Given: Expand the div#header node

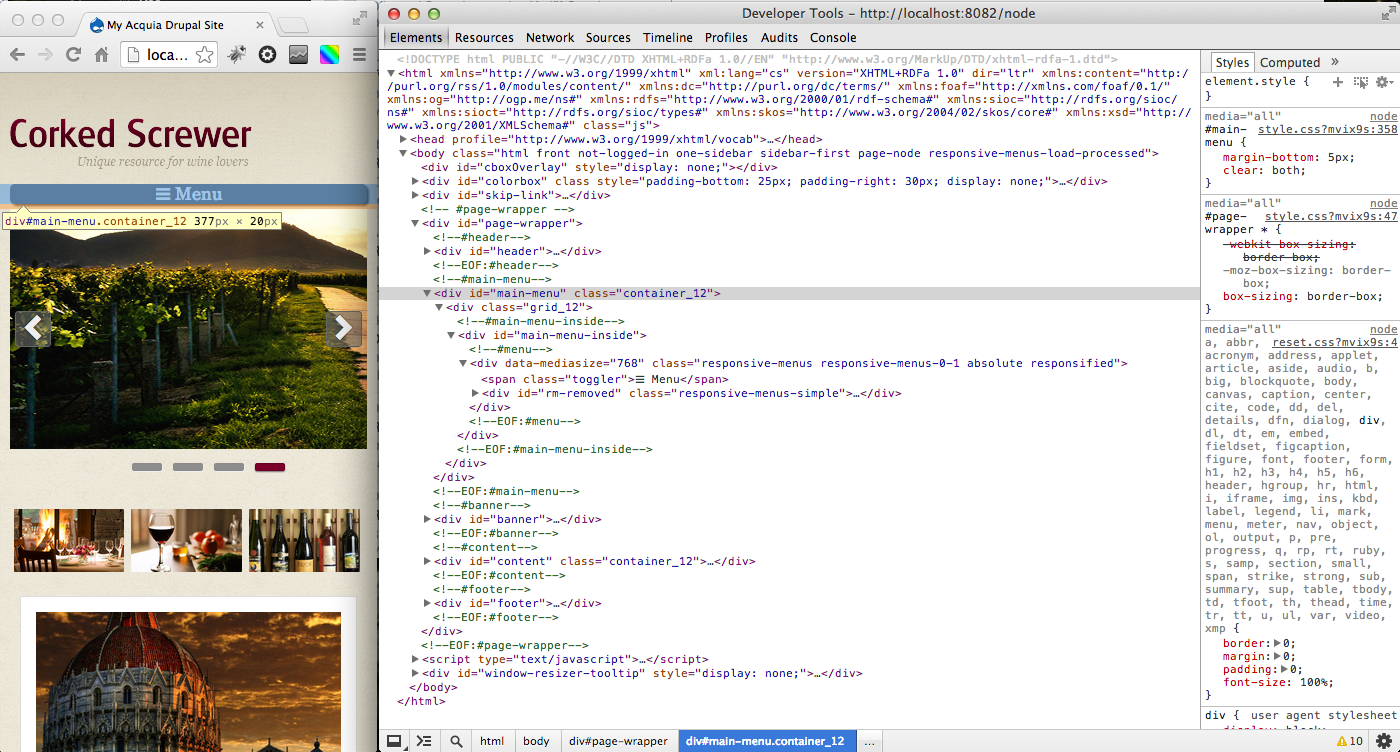Looking at the screenshot, I should tap(427, 251).
